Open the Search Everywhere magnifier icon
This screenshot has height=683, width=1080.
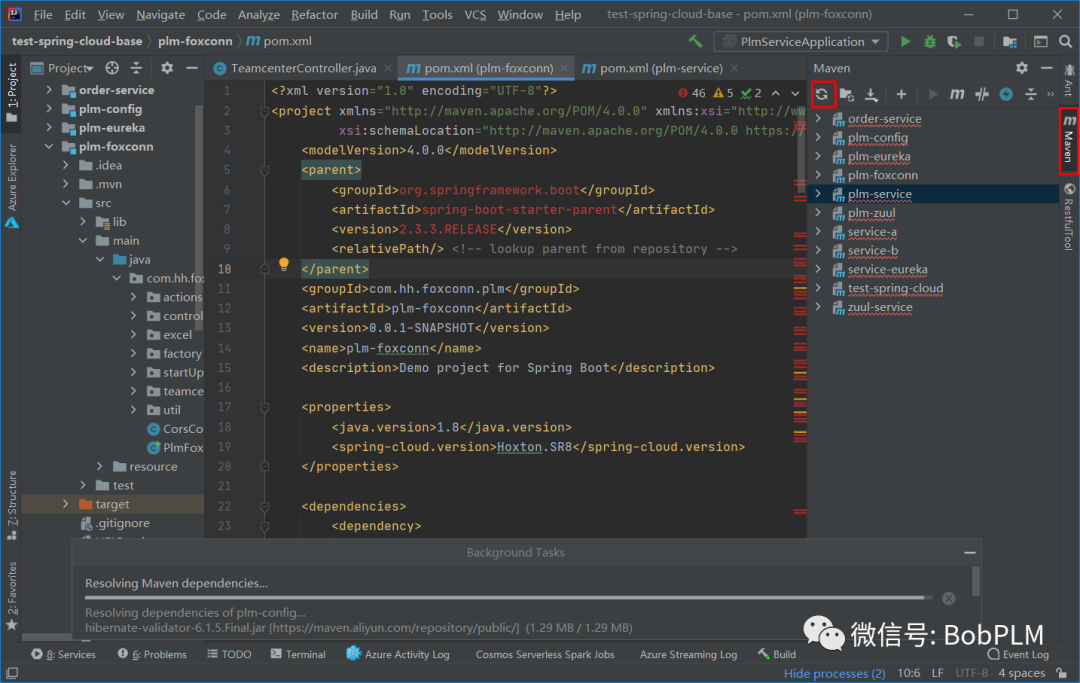click(x=1065, y=42)
